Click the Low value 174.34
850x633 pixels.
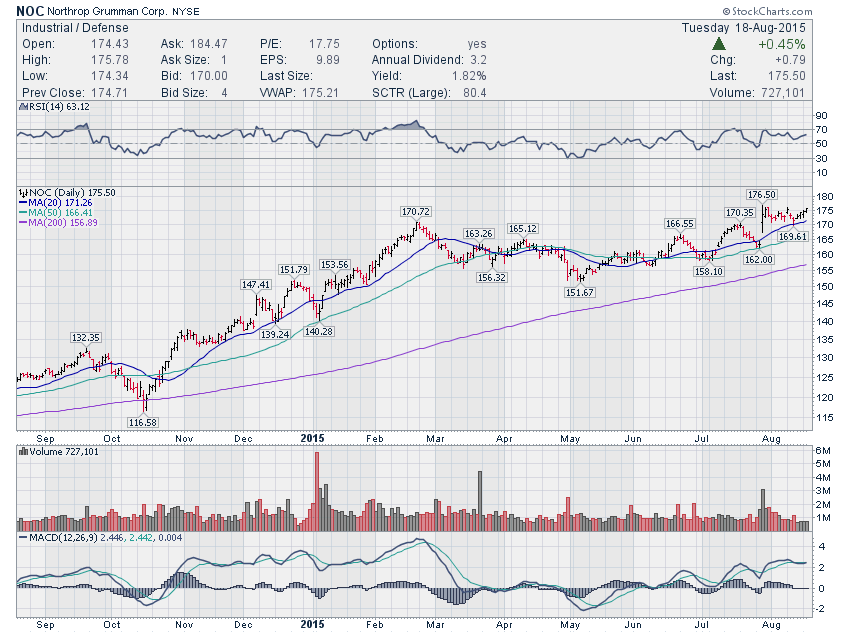click(110, 76)
